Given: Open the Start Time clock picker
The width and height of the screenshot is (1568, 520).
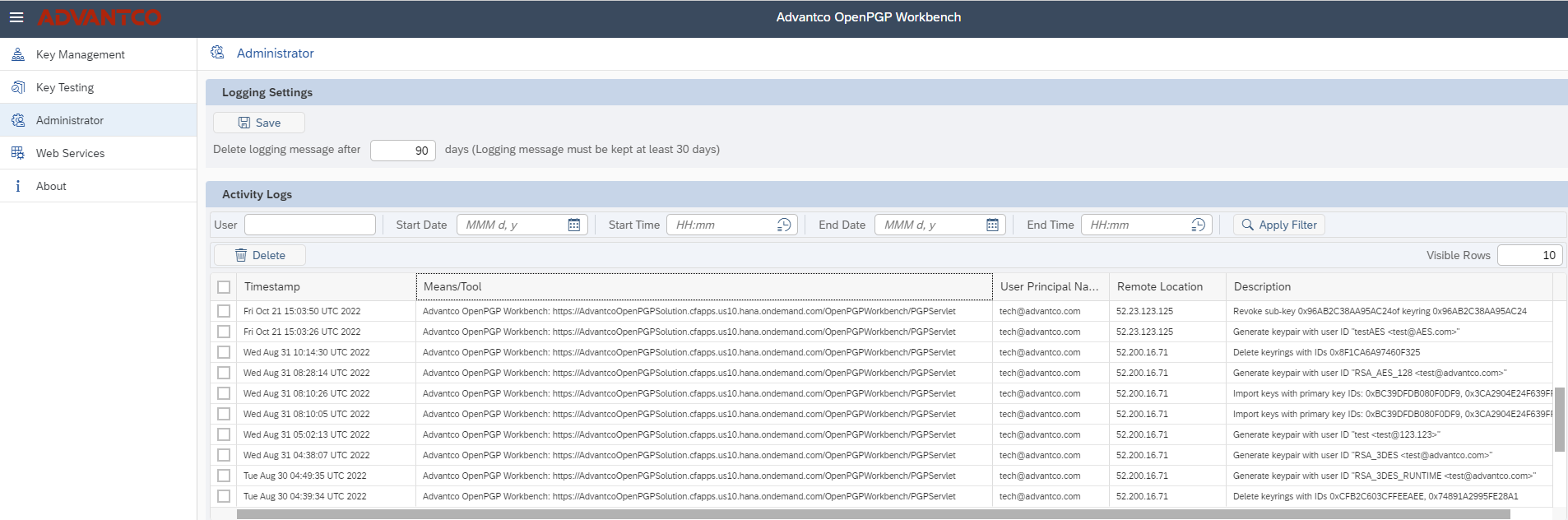Looking at the screenshot, I should [784, 225].
